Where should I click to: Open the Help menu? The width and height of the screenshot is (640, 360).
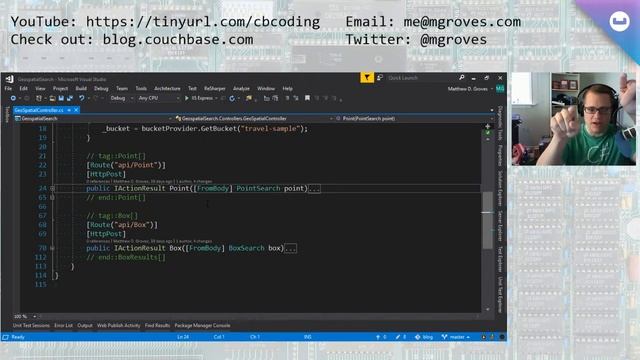tap(287, 89)
